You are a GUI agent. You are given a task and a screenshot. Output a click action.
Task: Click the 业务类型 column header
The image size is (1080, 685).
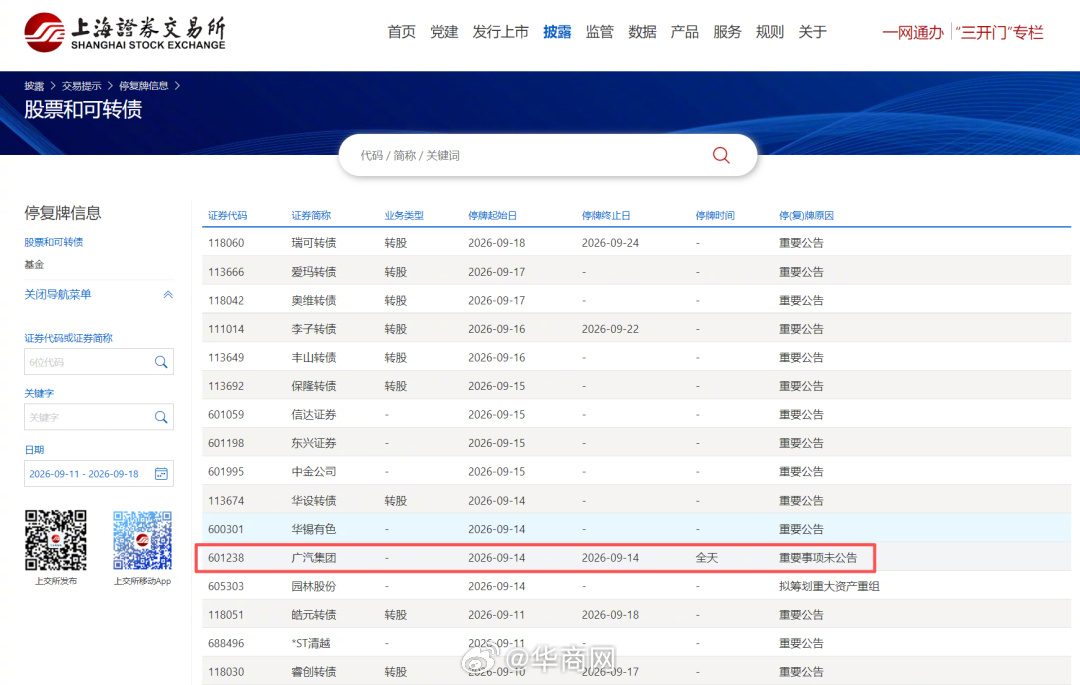coord(404,215)
